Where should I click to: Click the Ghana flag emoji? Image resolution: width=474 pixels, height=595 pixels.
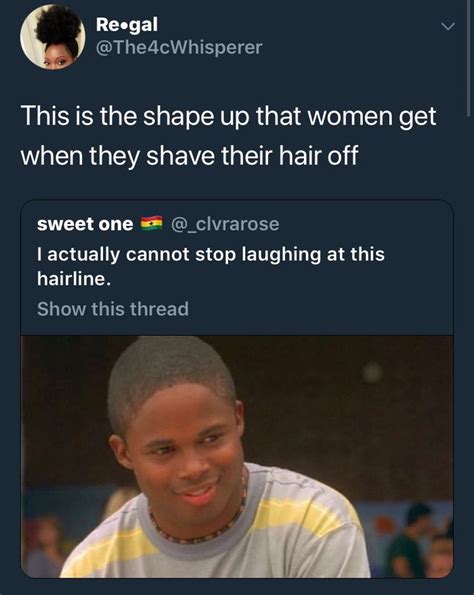click(x=151, y=224)
